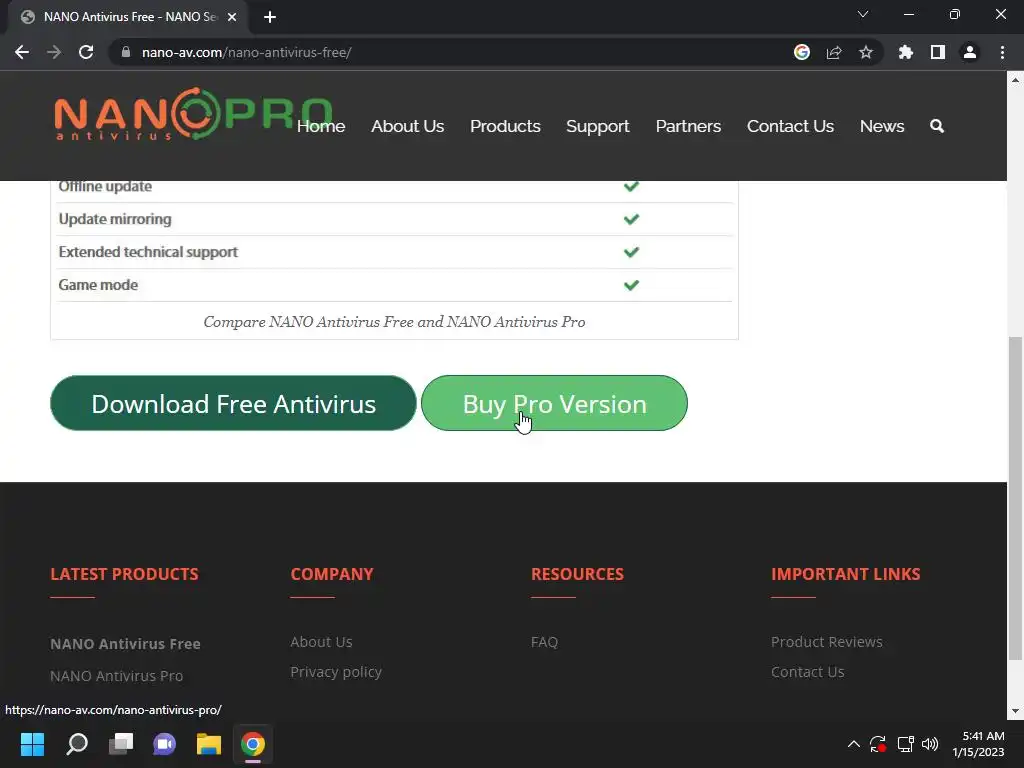The height and width of the screenshot is (768, 1024).
Task: Open NANO Antivirus Pro footer link
Action: [117, 676]
